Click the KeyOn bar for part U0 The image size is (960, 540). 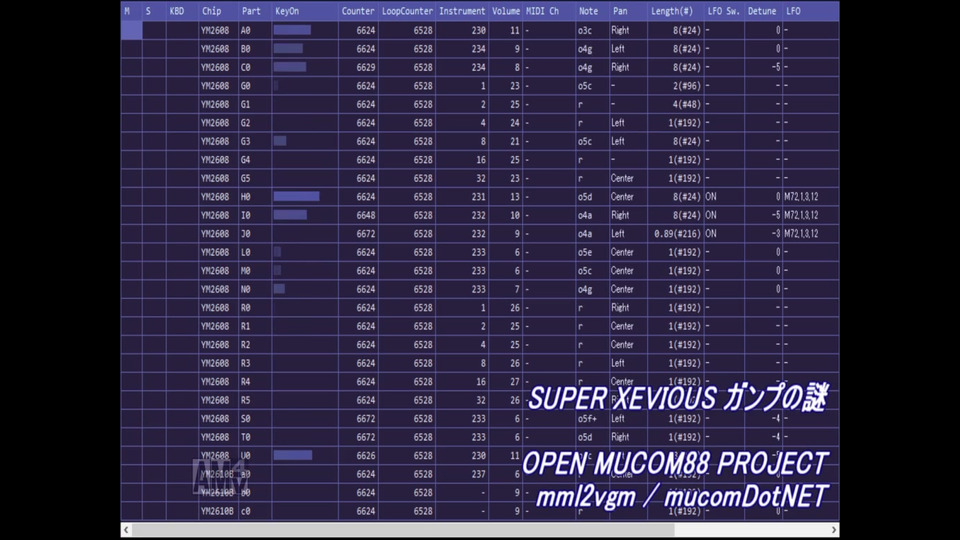tap(293, 455)
